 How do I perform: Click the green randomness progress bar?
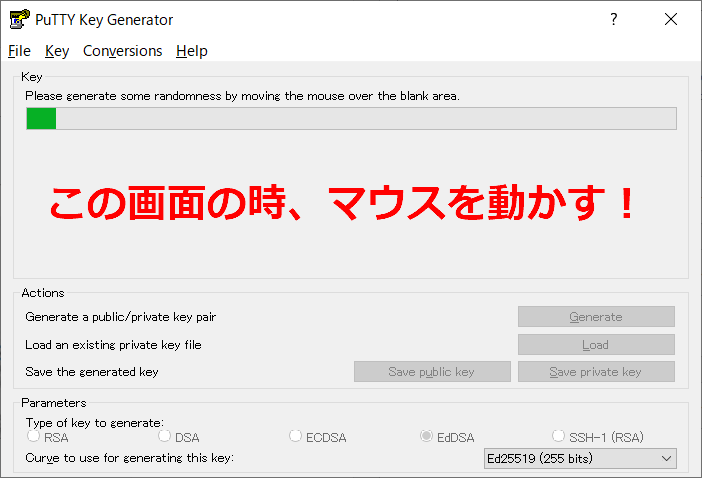point(351,119)
